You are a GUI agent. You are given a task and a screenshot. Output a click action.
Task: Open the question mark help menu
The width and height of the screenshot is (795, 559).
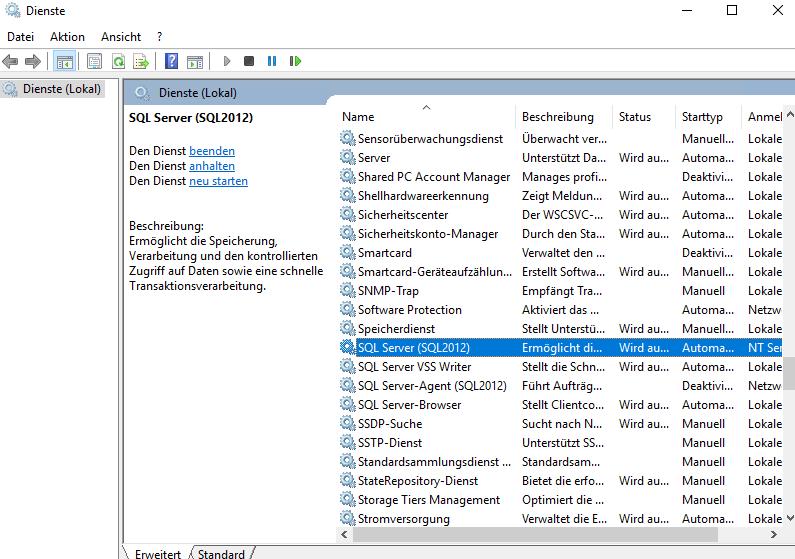[x=160, y=37]
